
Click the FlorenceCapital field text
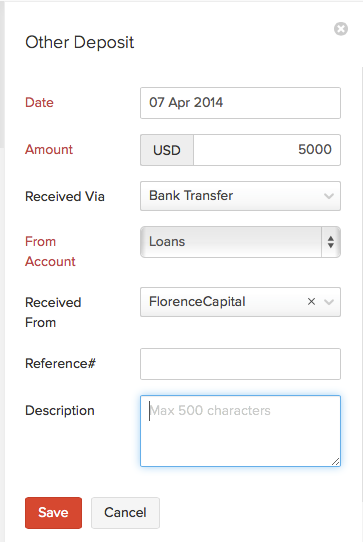click(x=197, y=302)
